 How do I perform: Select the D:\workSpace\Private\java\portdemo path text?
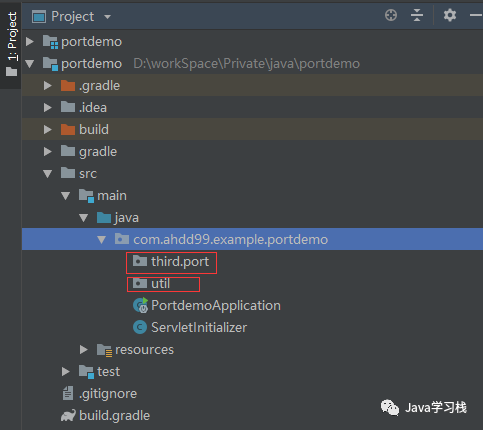point(247,64)
